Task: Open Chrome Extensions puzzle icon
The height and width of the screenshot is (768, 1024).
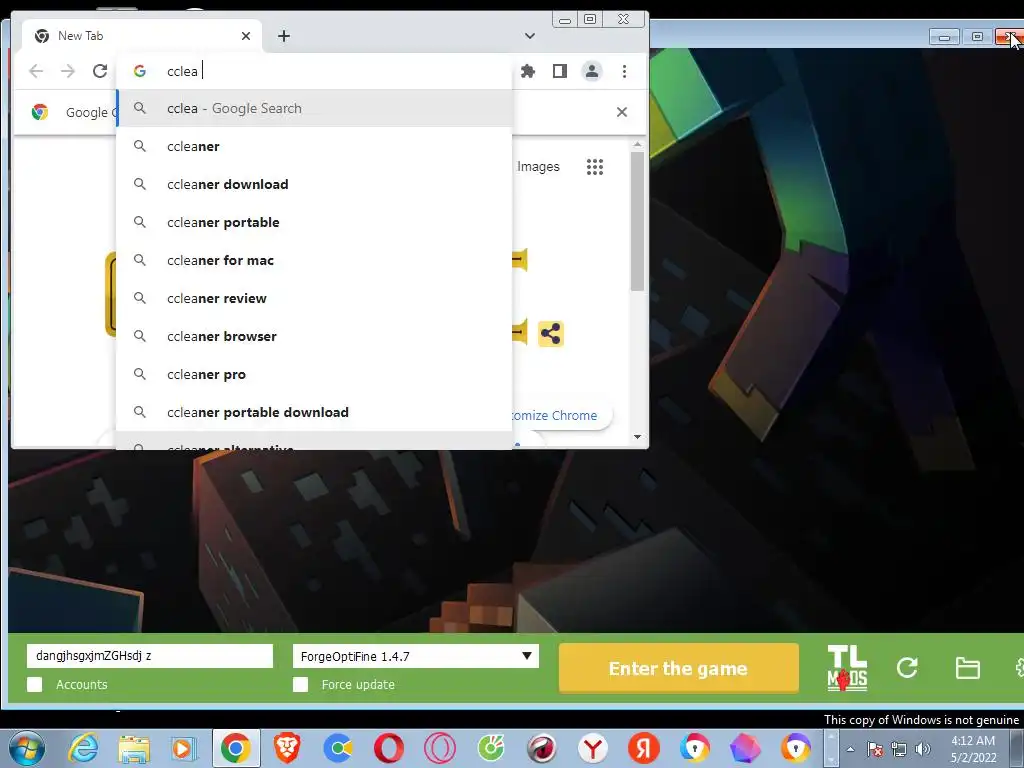Action: (528, 71)
